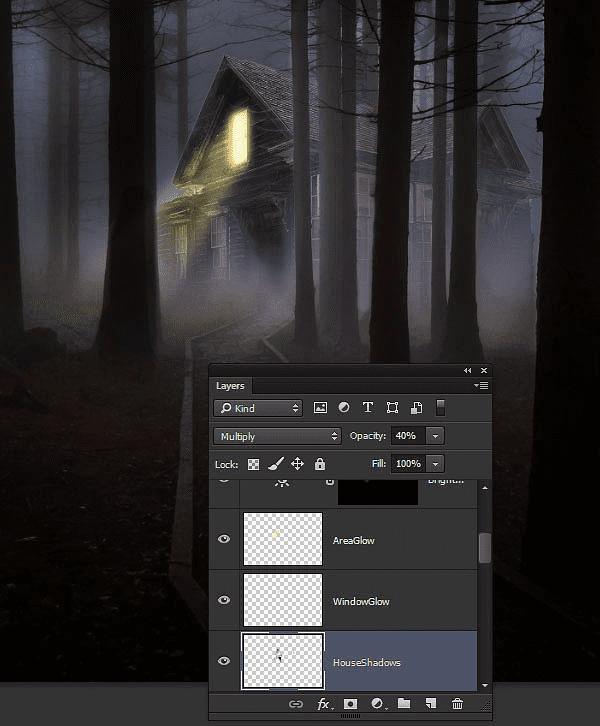The image size is (600, 726).
Task: Click the Opacity 40% value field
Action: pos(408,436)
